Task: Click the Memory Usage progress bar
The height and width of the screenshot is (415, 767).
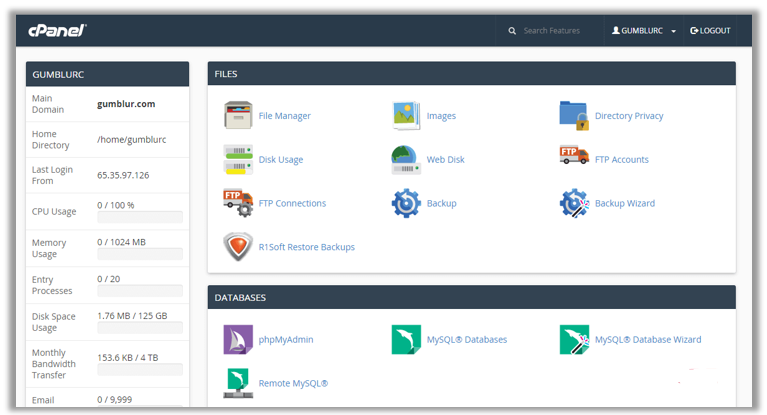Action: 140,254
